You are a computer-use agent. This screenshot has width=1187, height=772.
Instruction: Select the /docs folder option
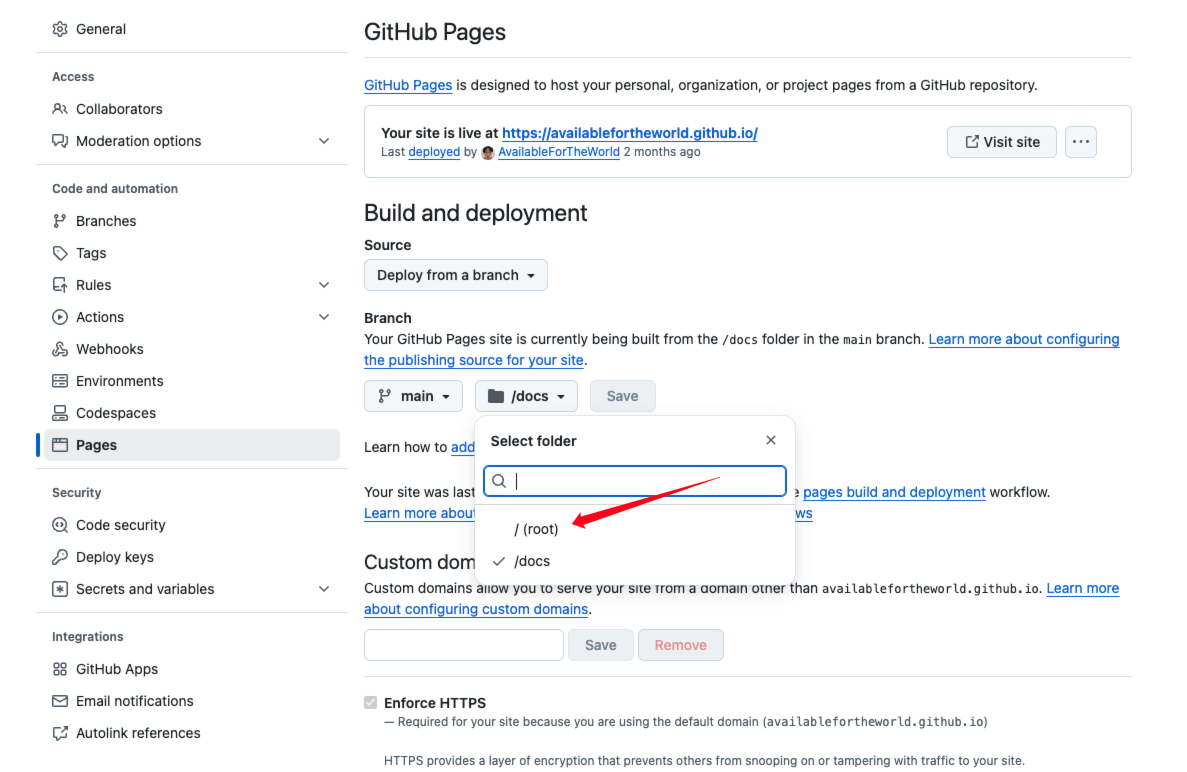pos(634,561)
